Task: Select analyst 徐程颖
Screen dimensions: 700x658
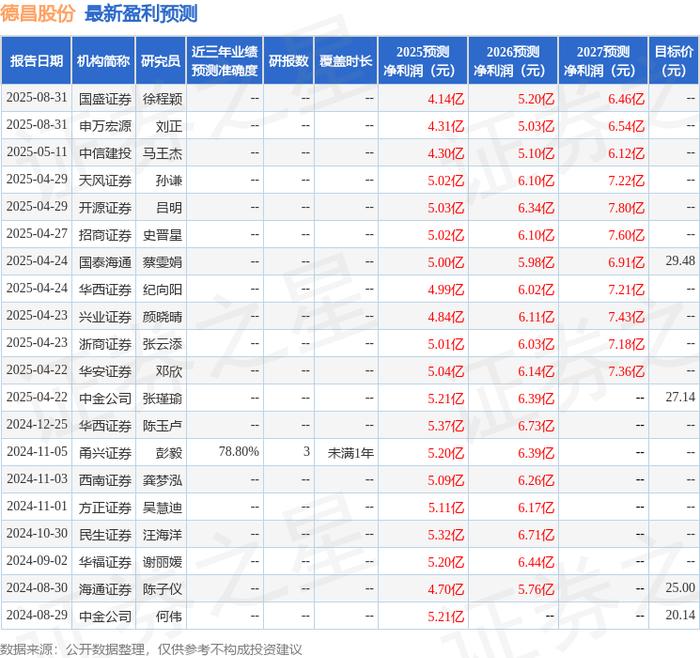Action: 162,99
